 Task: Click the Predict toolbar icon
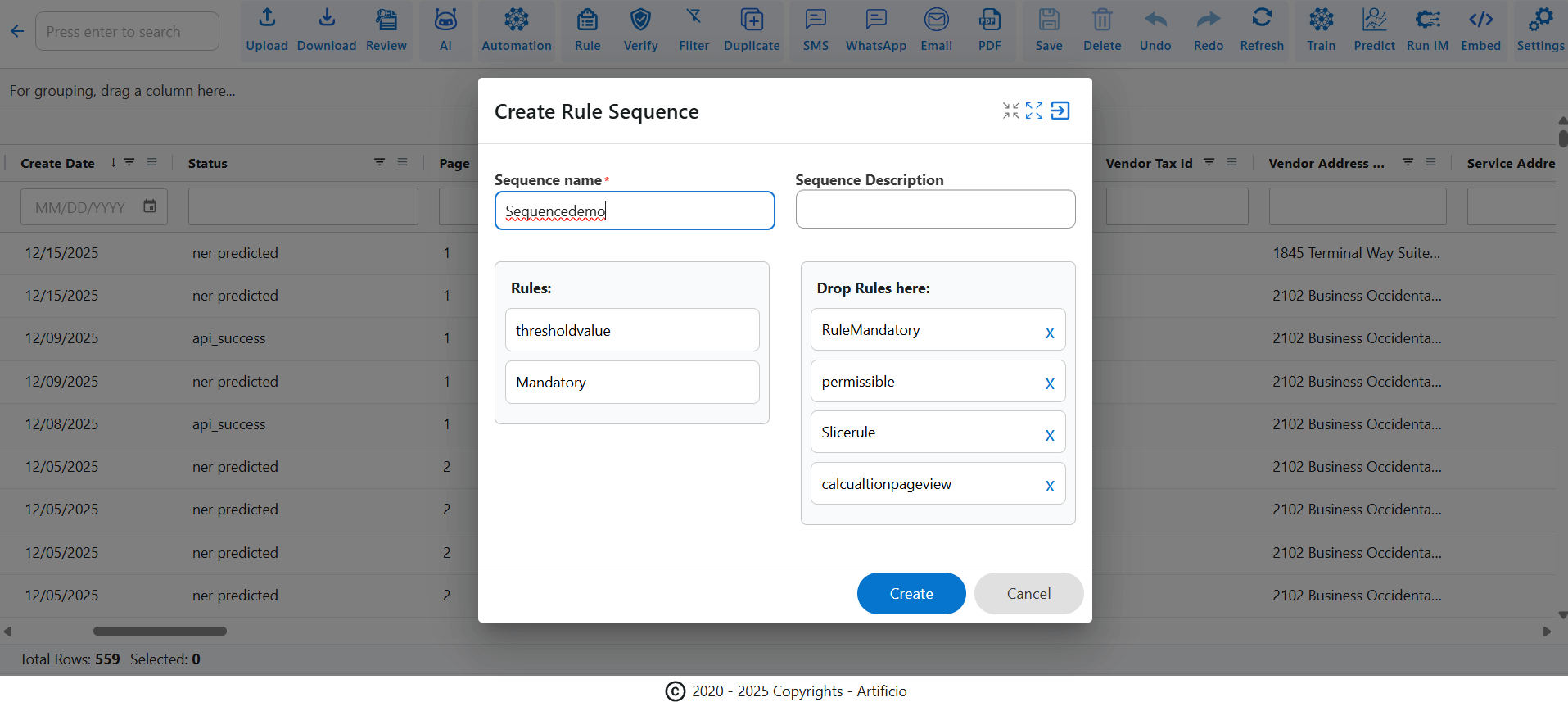coord(1374,19)
